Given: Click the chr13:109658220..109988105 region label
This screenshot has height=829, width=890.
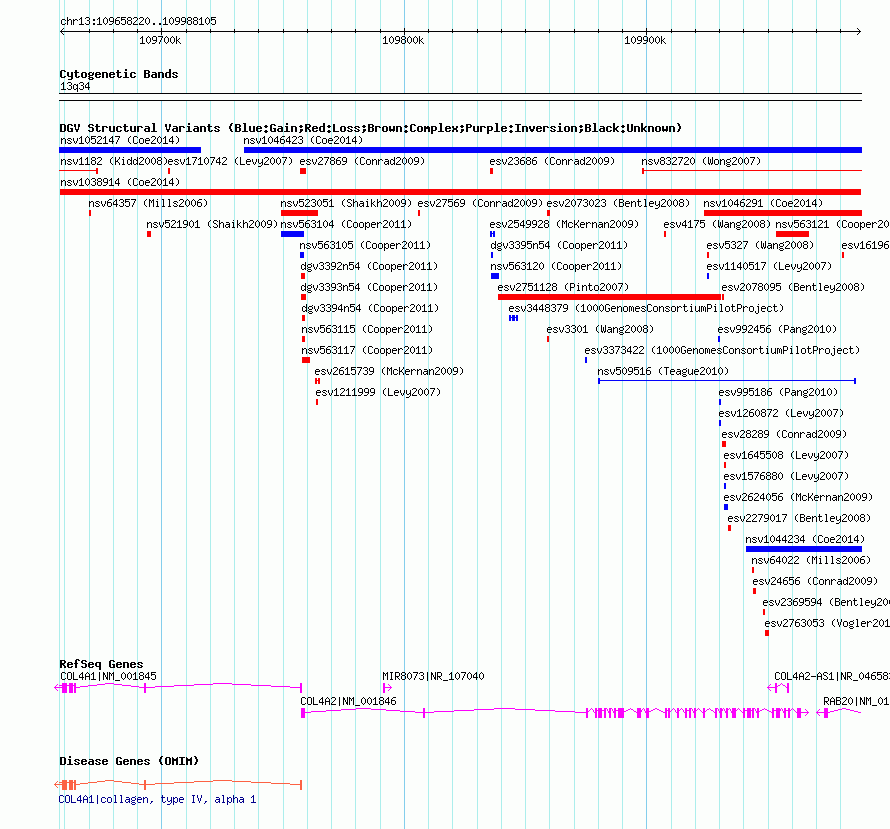Looking at the screenshot, I should pyautogui.click(x=138, y=22).
